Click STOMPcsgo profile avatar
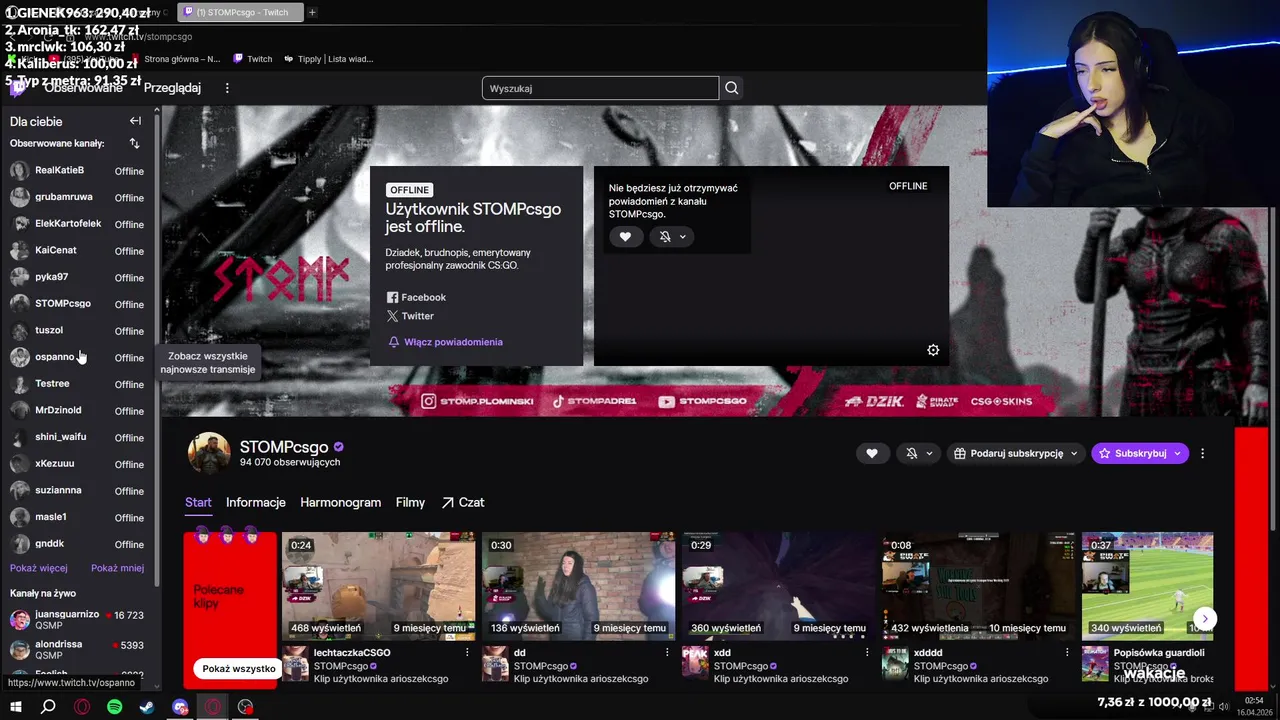This screenshot has height=720, width=1280. tap(209, 453)
